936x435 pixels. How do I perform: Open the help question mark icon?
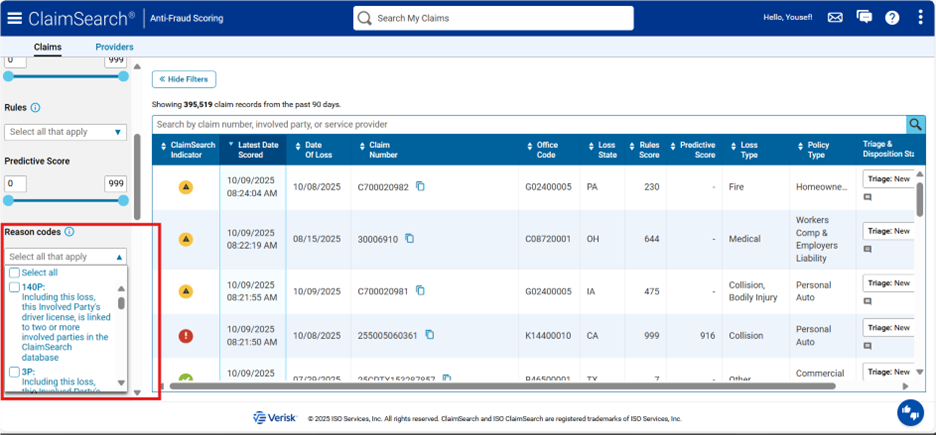click(892, 18)
